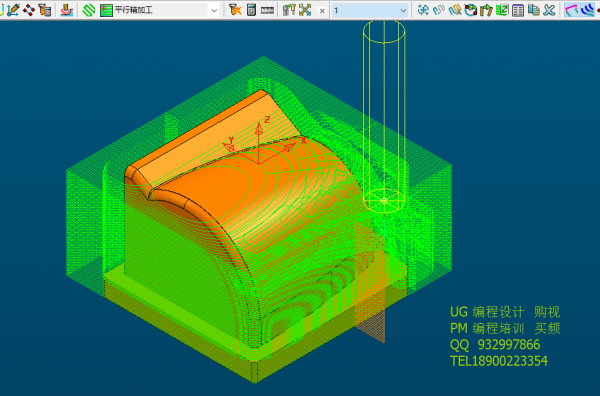Viewport: 600px width, 396px height.
Task: Open the calculator icon in toolbar
Action: 251,10
